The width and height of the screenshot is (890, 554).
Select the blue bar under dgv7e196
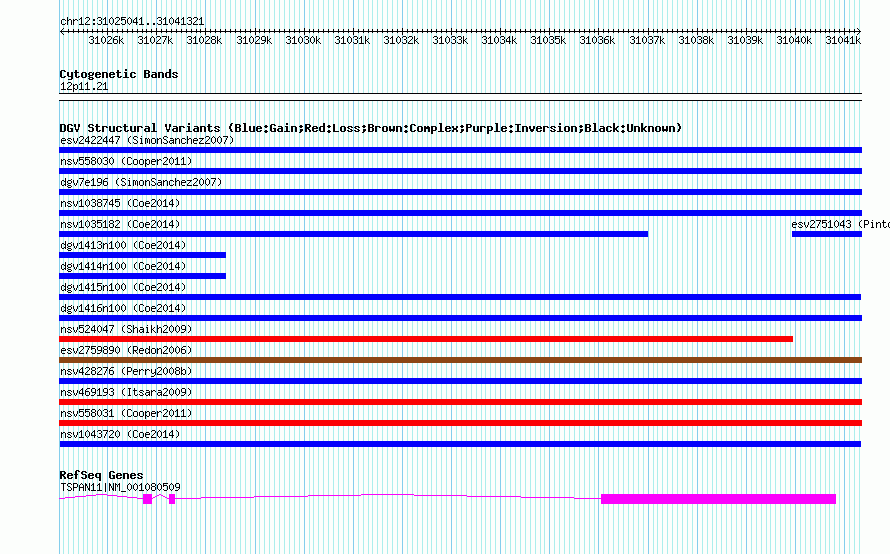(460, 192)
